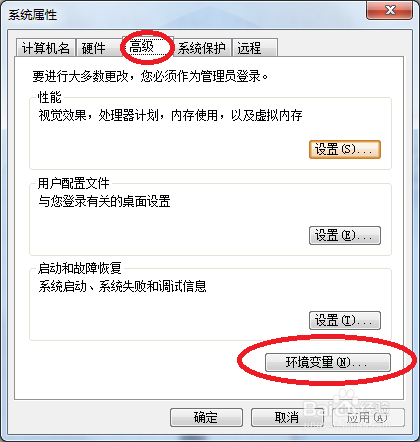Click the 性能 group label

[x=50, y=98]
